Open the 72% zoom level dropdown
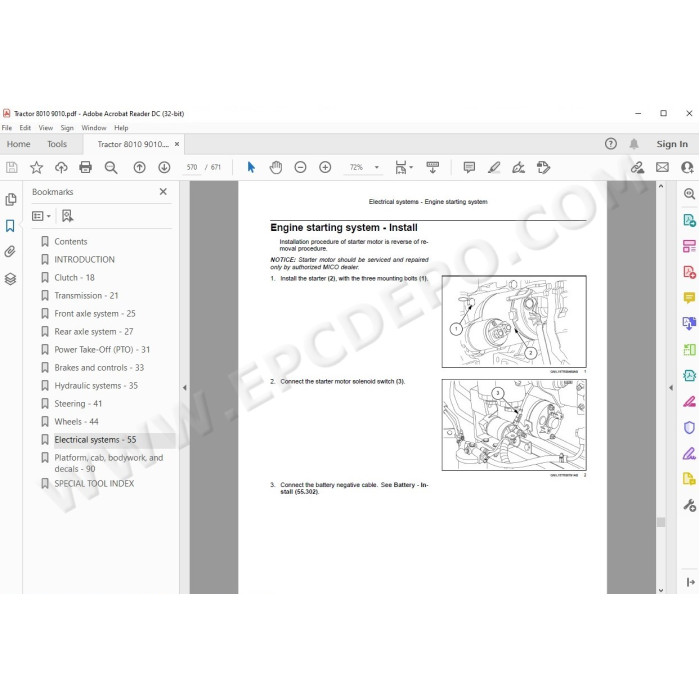The height and width of the screenshot is (700, 700). (x=376, y=167)
